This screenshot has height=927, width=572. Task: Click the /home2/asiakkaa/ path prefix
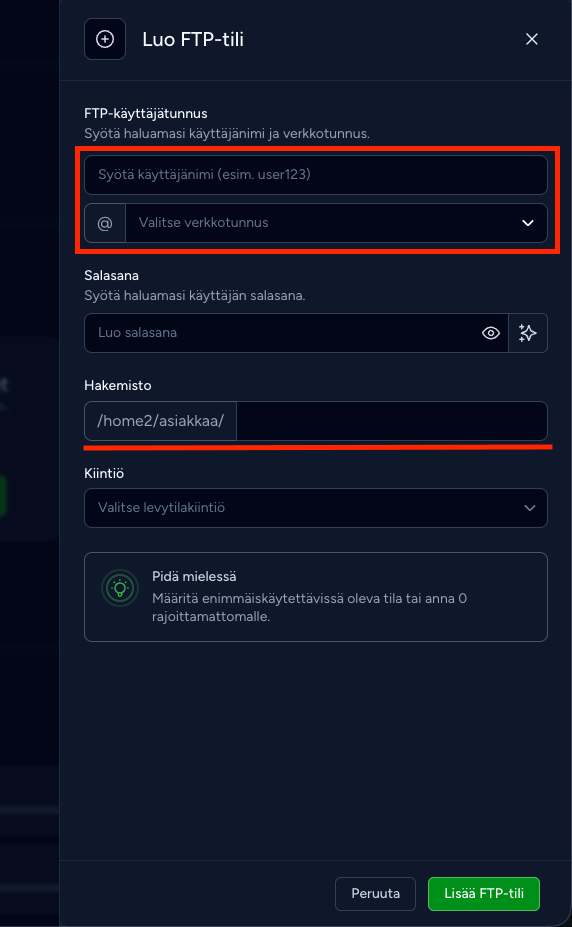point(161,422)
